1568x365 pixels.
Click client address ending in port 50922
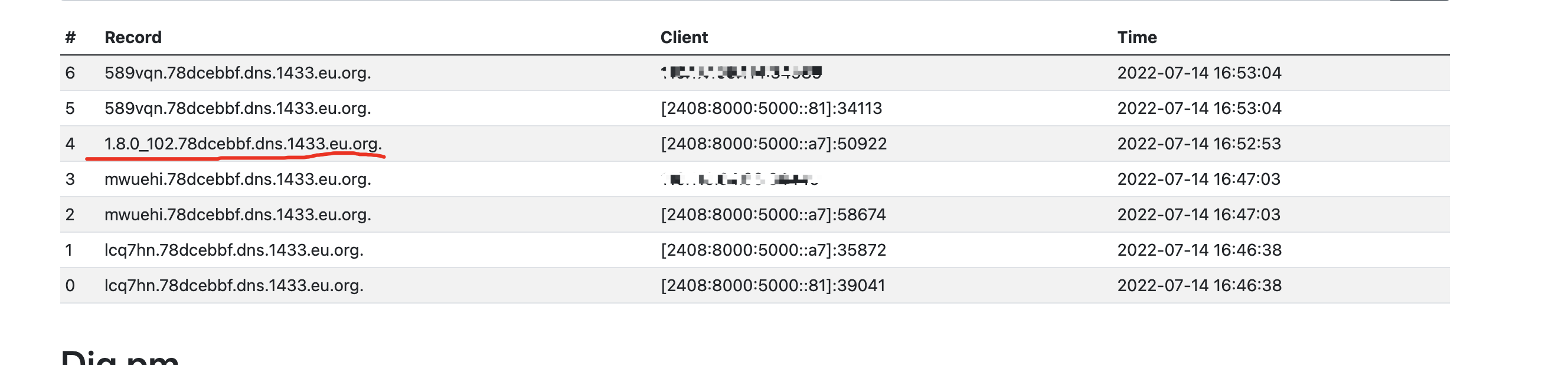tap(773, 144)
